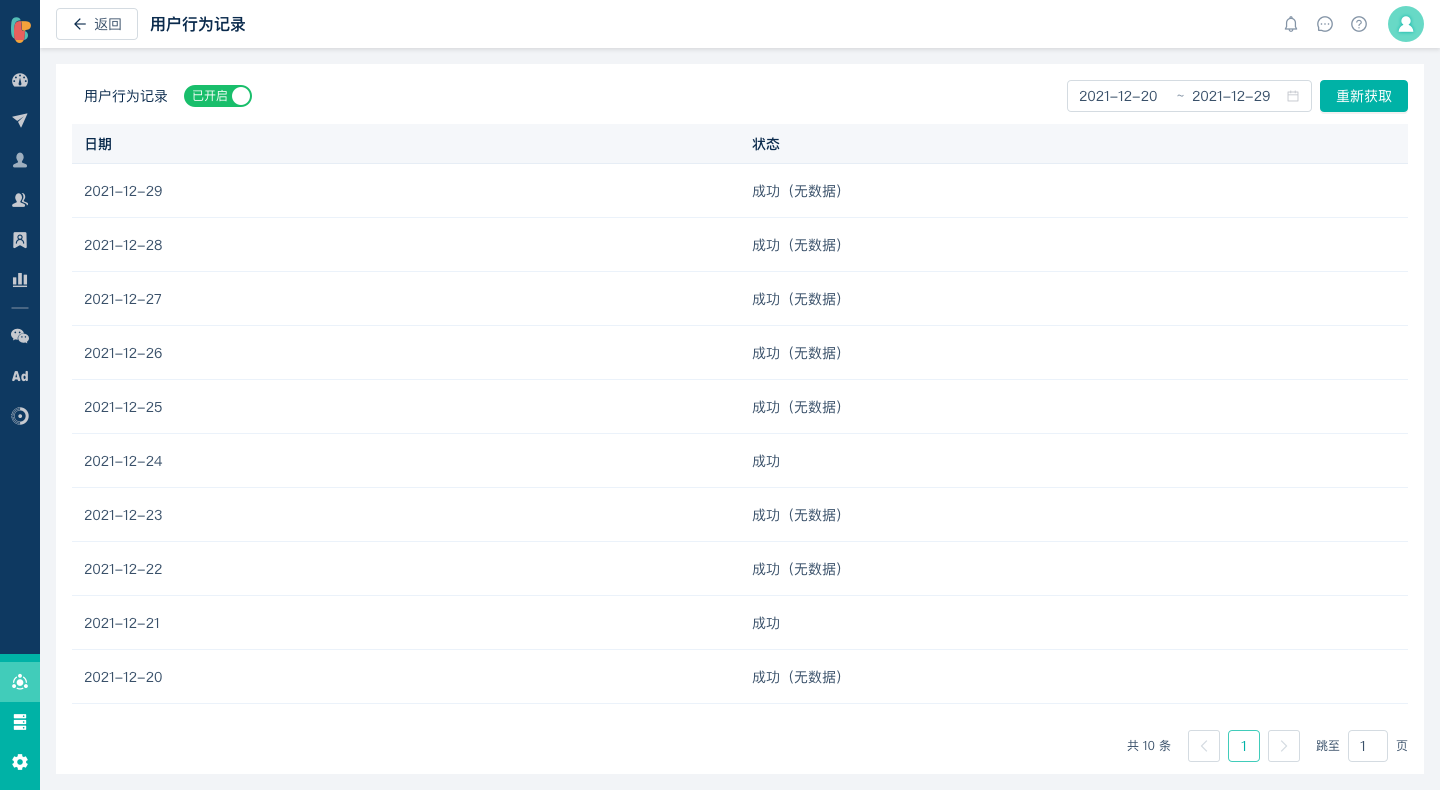Click the calendar icon in date range
This screenshot has height=790, width=1440.
[x=1293, y=96]
